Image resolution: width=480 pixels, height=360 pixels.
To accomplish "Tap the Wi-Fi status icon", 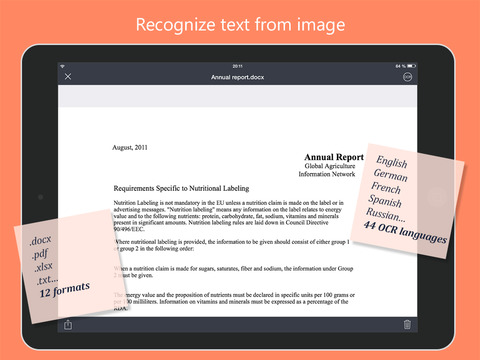I will [62, 66].
